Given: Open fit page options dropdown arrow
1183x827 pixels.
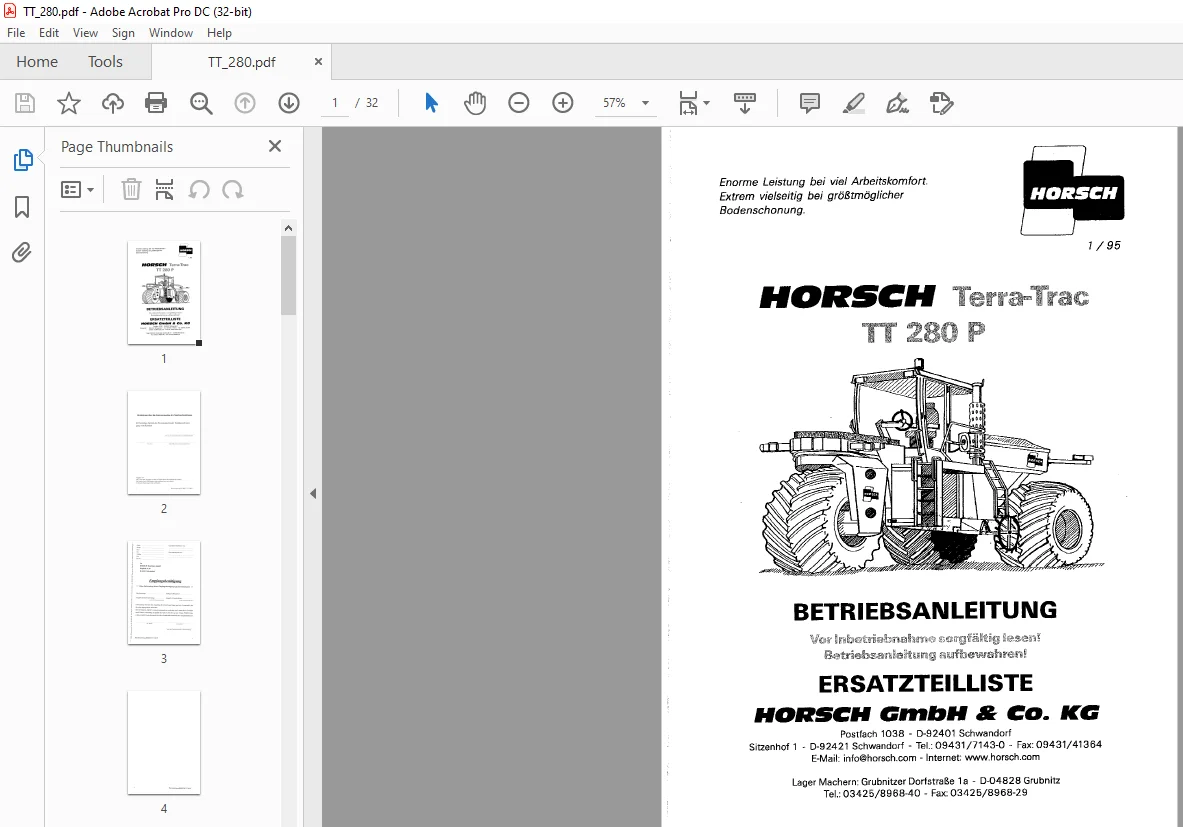Looking at the screenshot, I should [706, 103].
